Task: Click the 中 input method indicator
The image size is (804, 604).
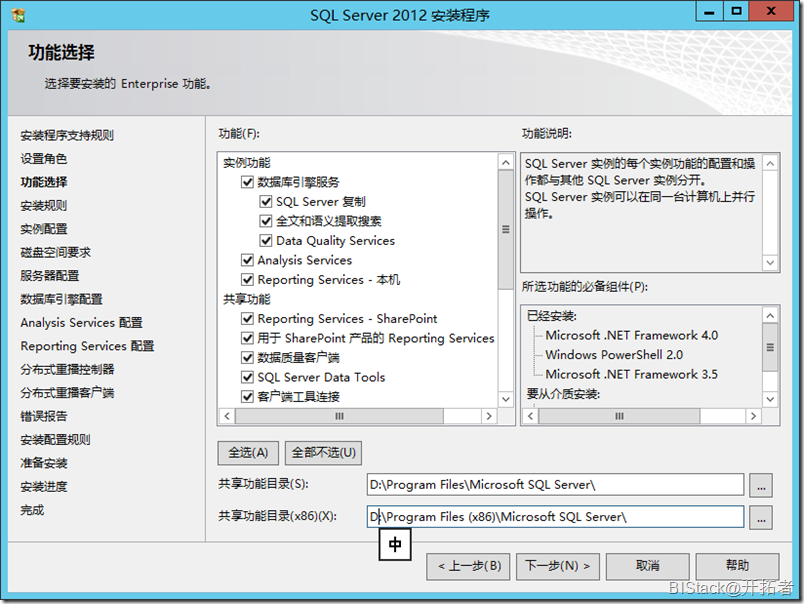Action: point(395,545)
